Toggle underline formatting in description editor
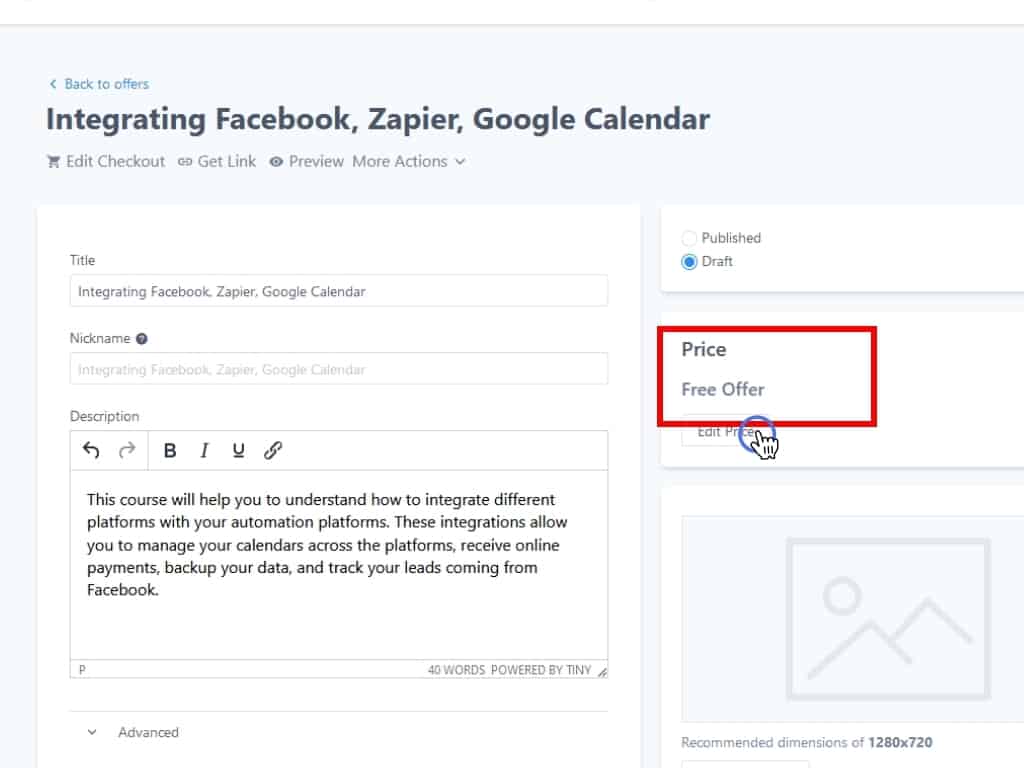The height and width of the screenshot is (768, 1024). tap(238, 450)
